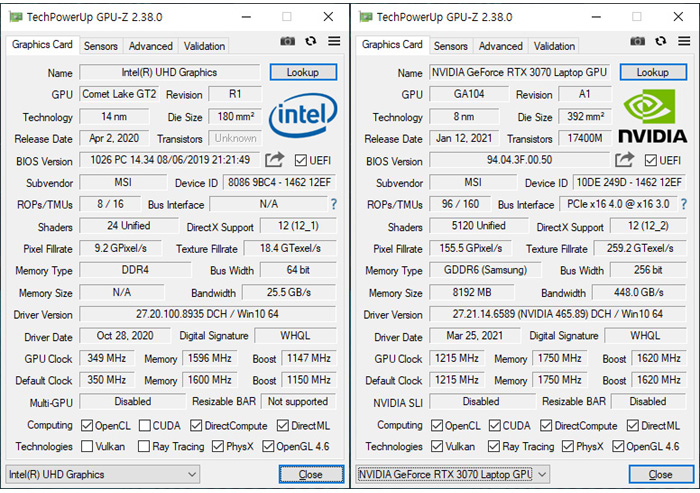This screenshot has width=700, height=493.
Task: Toggle Vulkan checkbox in Intel window
Action: click(x=87, y=446)
